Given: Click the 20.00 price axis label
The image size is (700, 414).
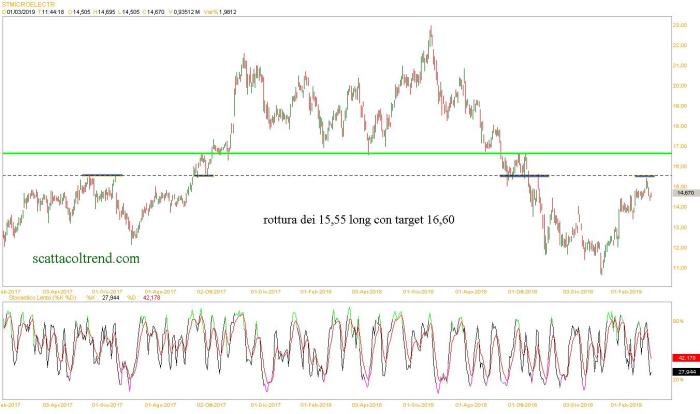Looking at the screenshot, I should click(680, 86).
